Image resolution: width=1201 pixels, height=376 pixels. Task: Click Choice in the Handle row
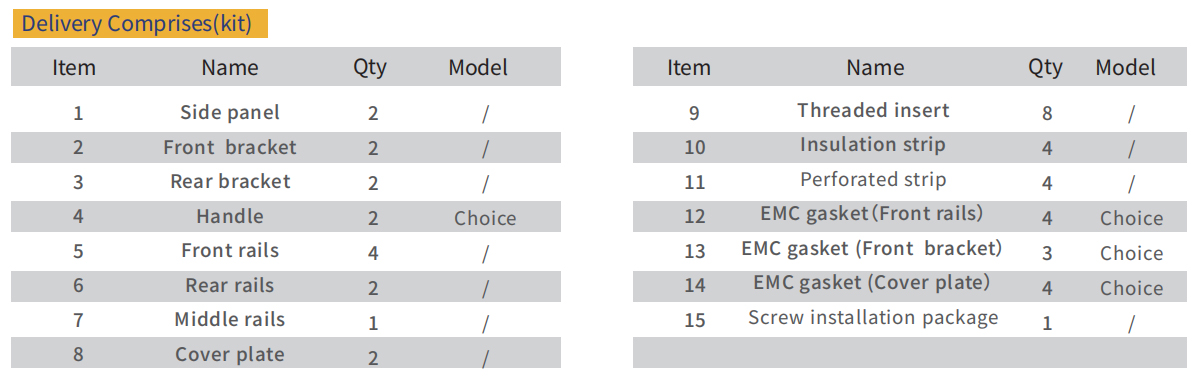coord(485,218)
